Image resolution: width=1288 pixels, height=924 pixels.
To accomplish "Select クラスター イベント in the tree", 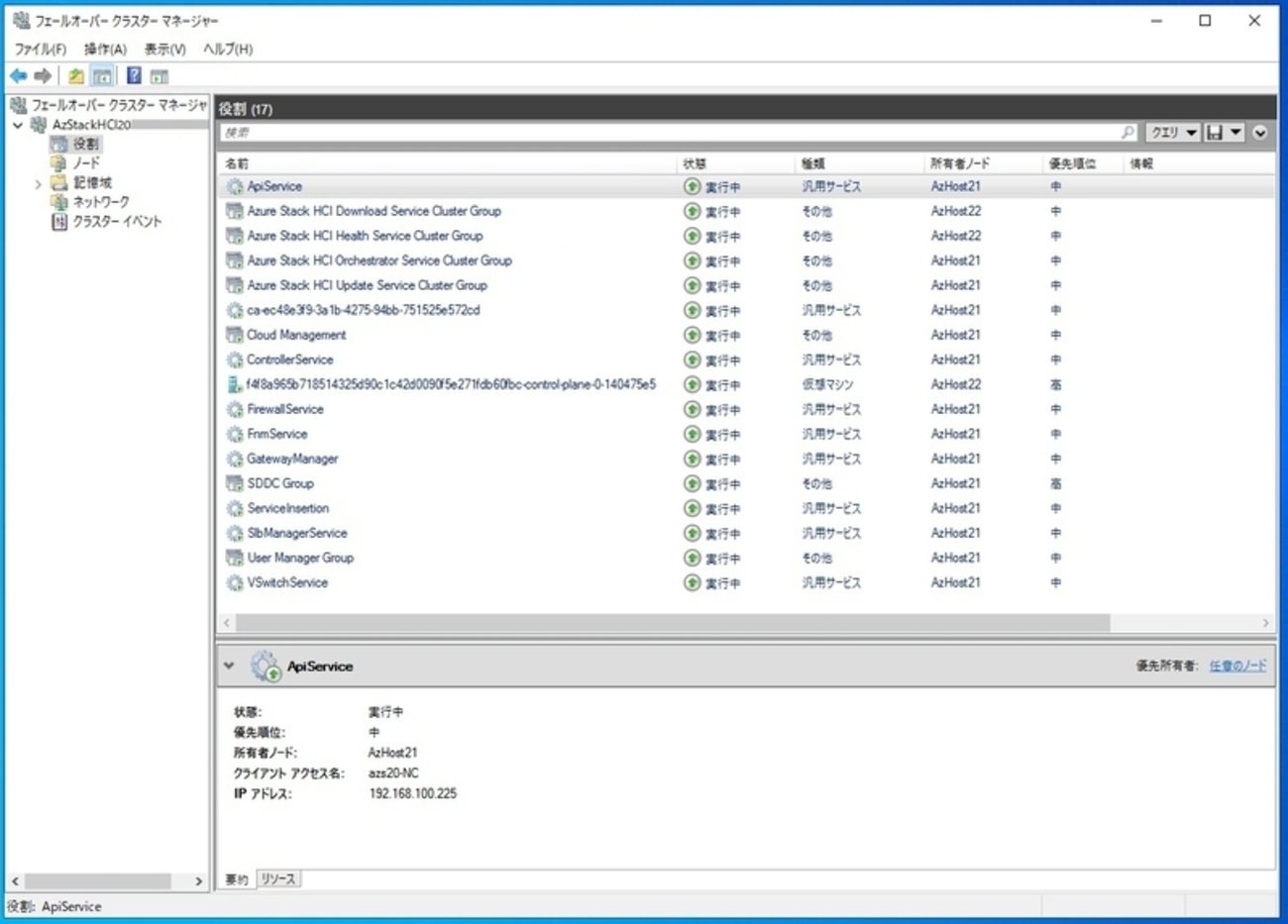I will tap(116, 222).
